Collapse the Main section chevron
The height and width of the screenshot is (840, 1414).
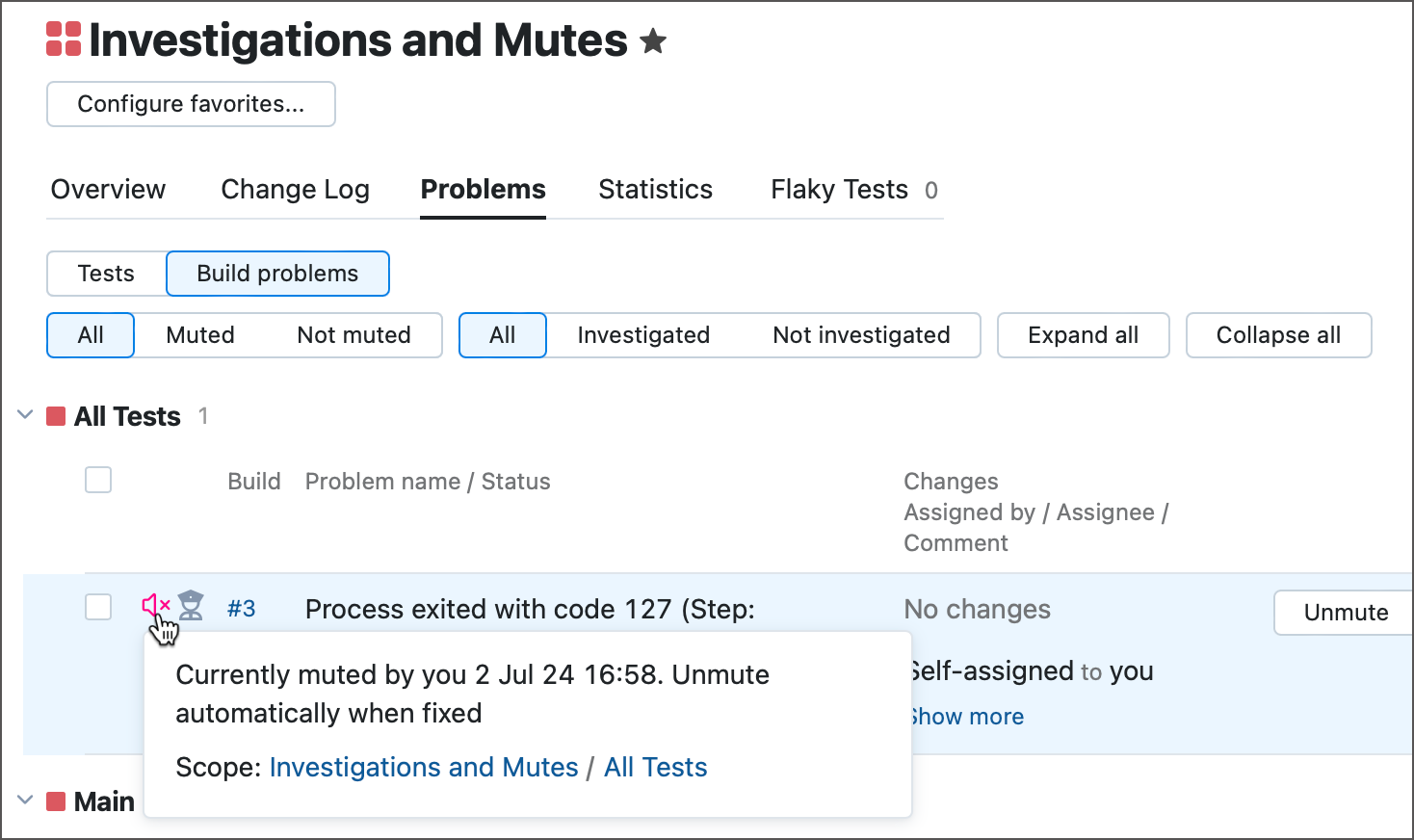(x=25, y=801)
